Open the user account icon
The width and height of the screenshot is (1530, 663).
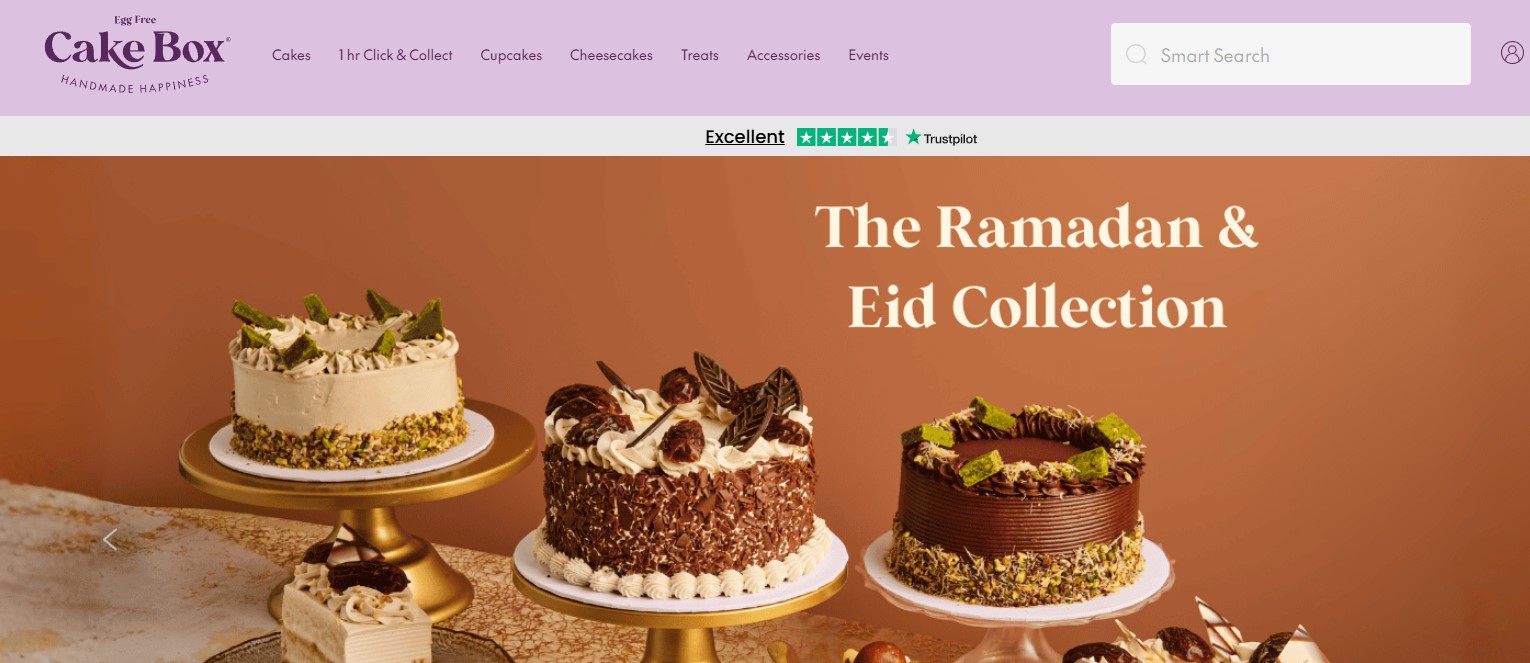[x=1512, y=53]
